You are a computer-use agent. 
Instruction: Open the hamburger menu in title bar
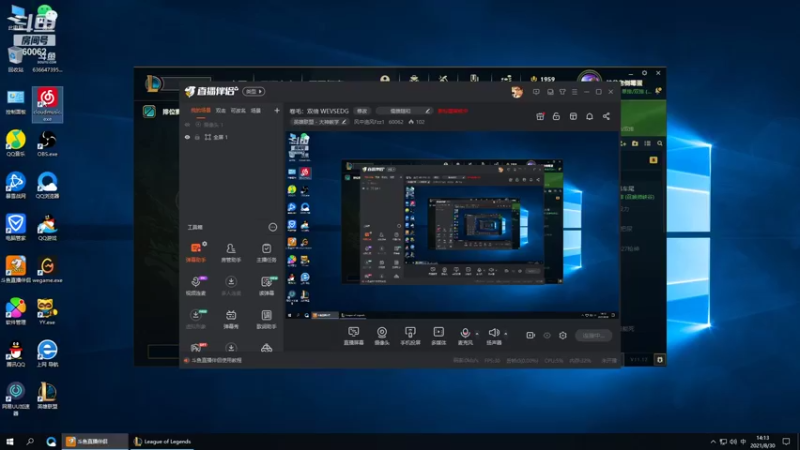click(574, 92)
